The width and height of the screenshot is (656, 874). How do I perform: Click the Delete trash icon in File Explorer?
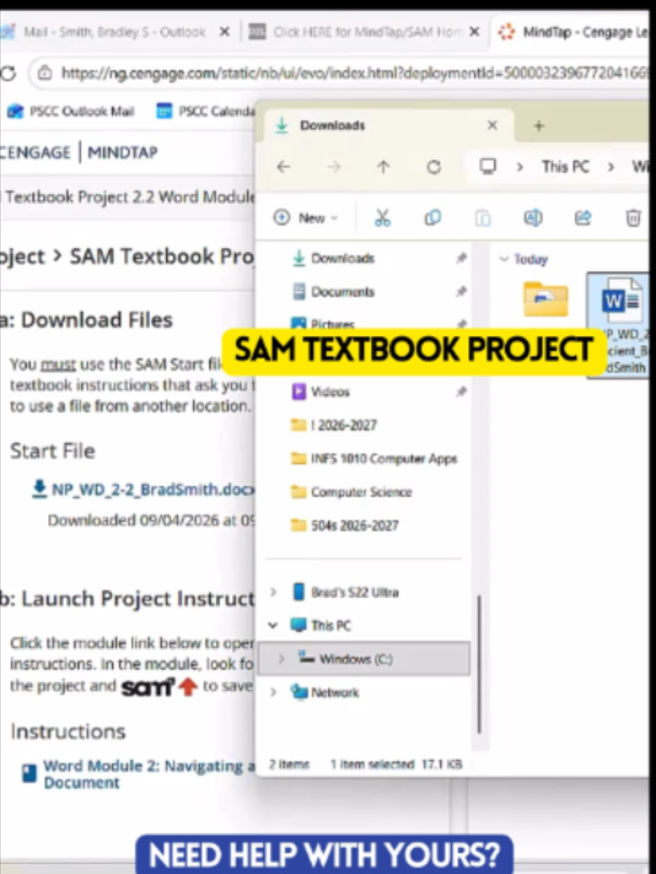(633, 217)
